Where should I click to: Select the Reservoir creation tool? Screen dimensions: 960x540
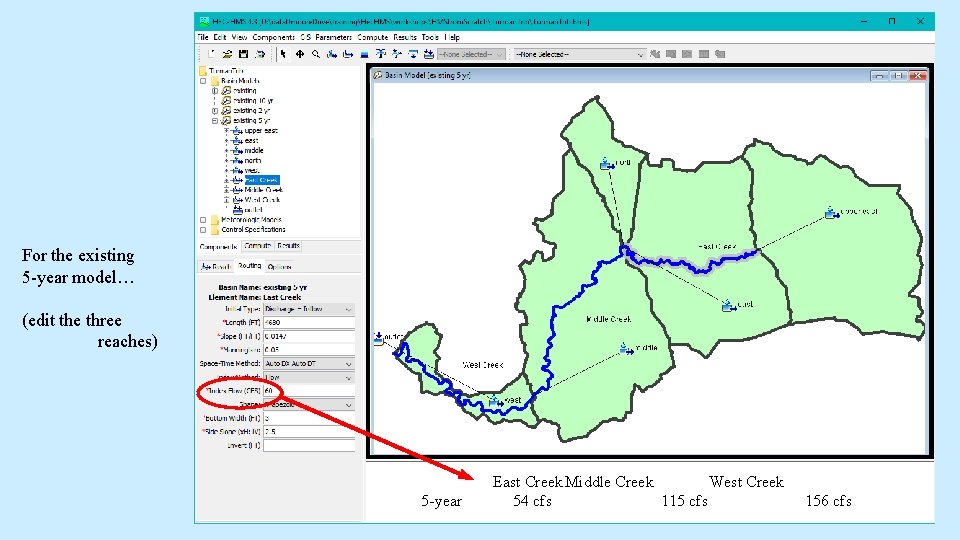[x=364, y=54]
